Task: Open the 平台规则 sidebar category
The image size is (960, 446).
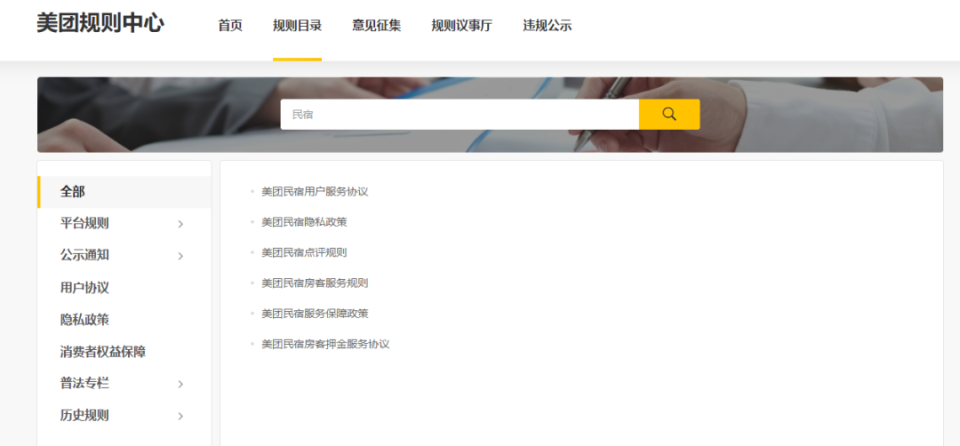Action: [84, 223]
